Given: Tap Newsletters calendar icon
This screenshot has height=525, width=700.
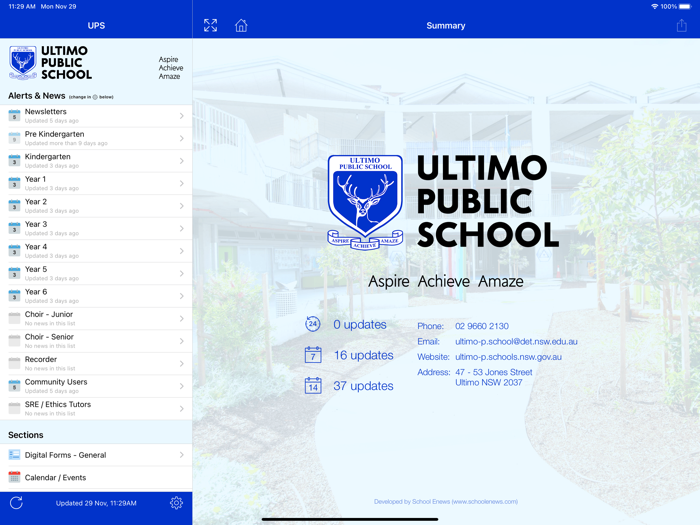Looking at the screenshot, I should [x=14, y=116].
